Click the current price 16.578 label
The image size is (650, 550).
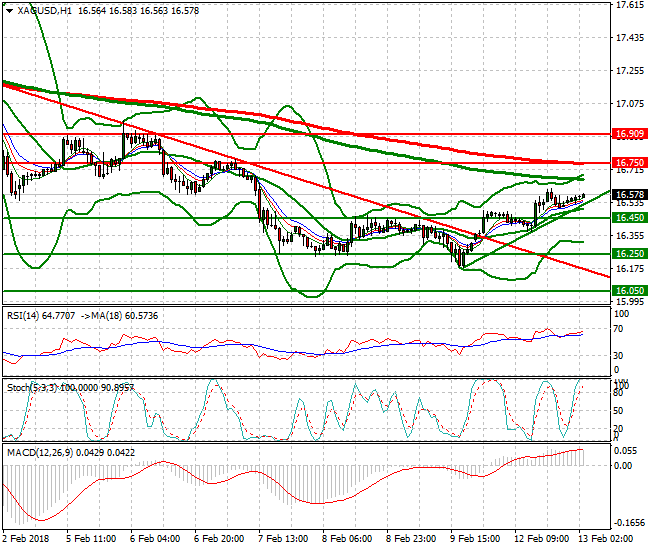tap(630, 195)
